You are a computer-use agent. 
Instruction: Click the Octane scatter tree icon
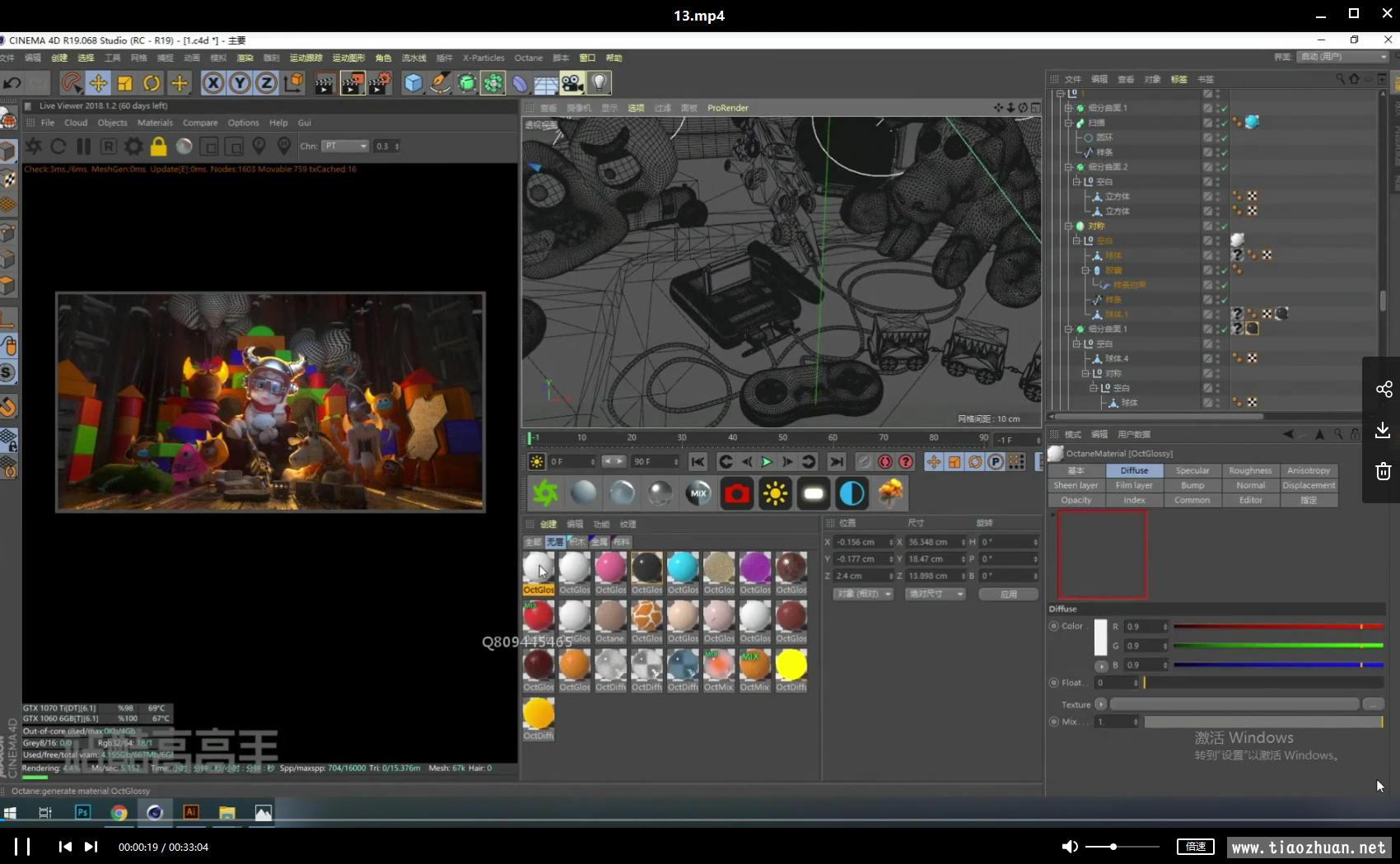[890, 493]
